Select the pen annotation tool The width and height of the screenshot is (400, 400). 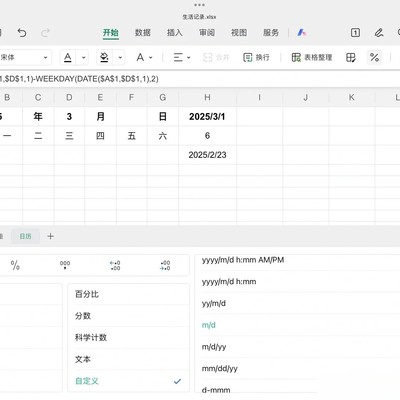click(x=379, y=33)
